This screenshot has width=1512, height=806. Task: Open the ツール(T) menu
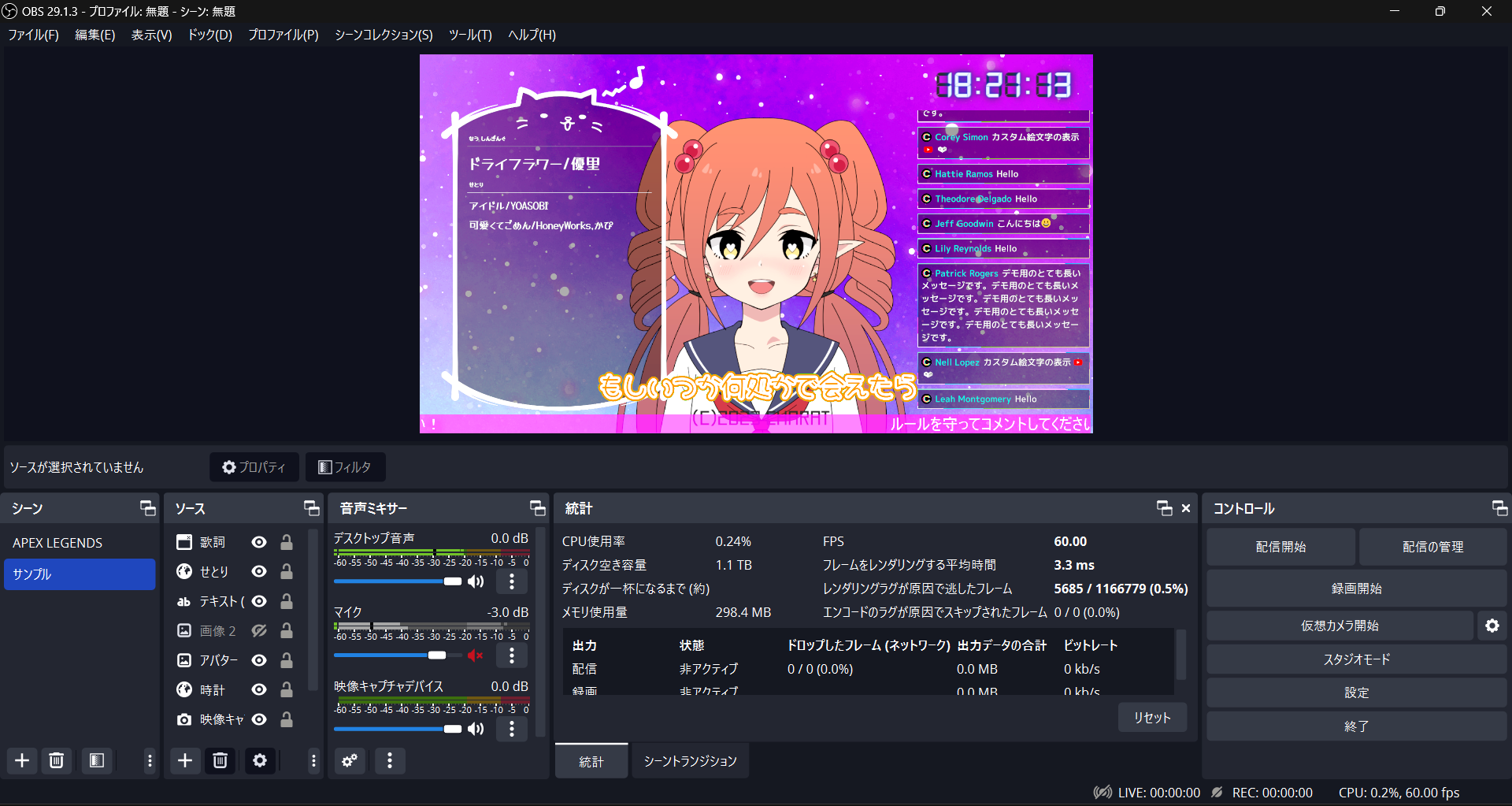470,35
